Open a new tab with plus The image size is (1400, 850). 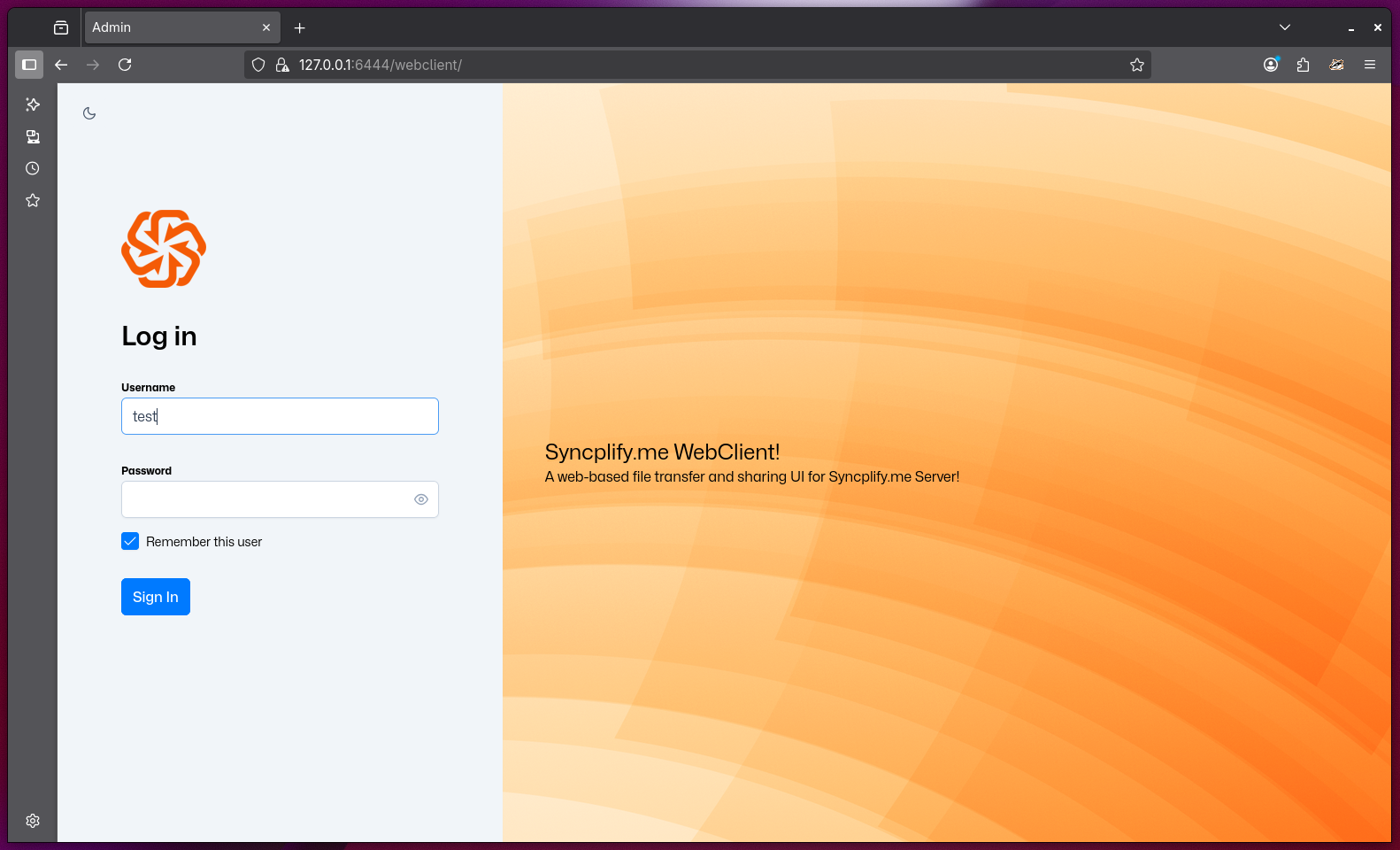pos(300,28)
